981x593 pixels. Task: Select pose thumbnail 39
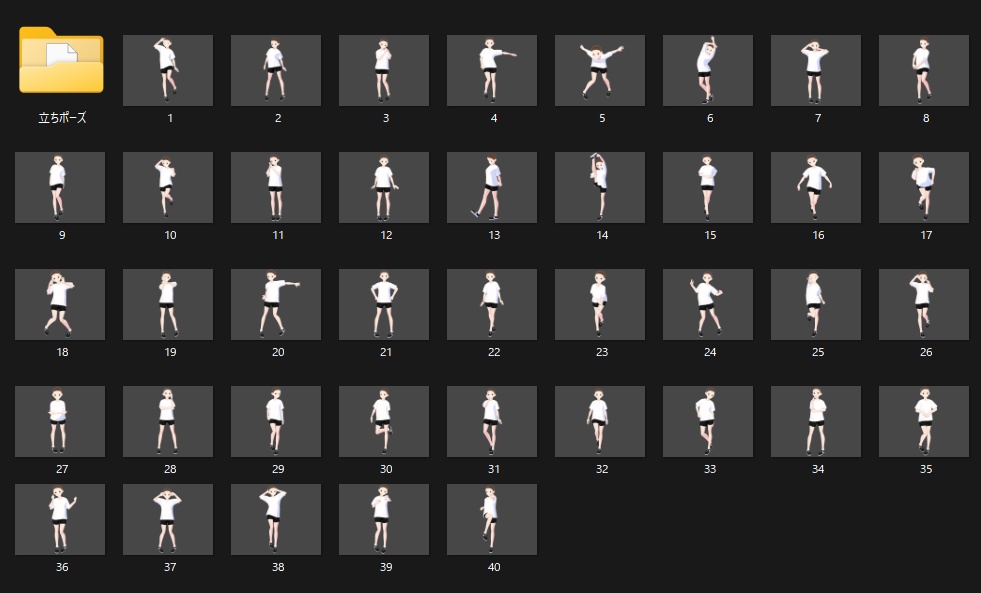[x=384, y=519]
